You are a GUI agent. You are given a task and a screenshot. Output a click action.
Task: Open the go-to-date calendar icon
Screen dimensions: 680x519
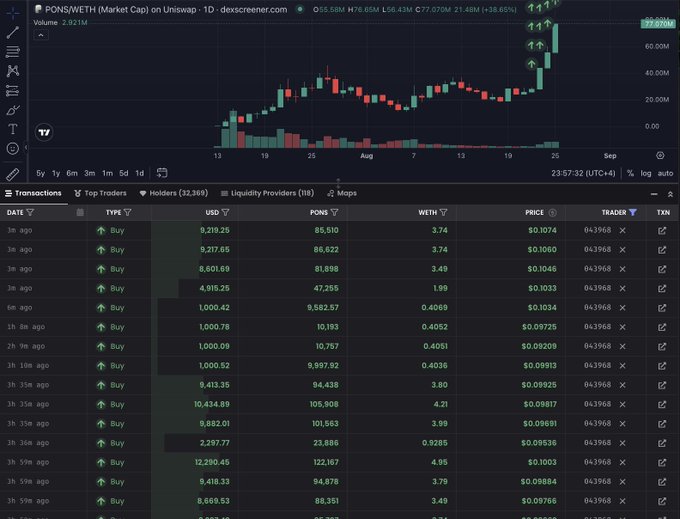(162, 173)
